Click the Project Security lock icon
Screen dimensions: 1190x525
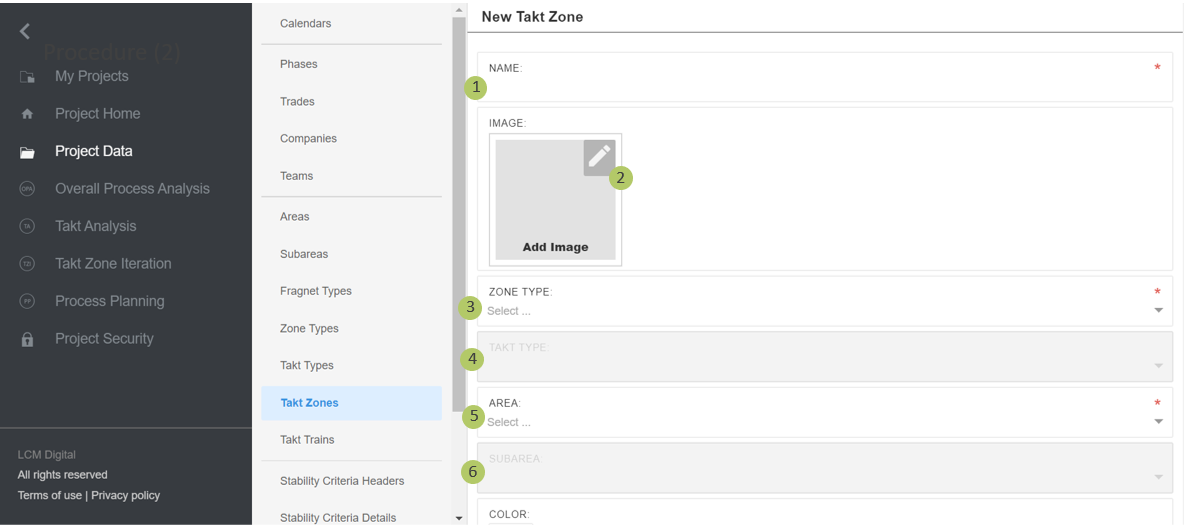coord(27,339)
